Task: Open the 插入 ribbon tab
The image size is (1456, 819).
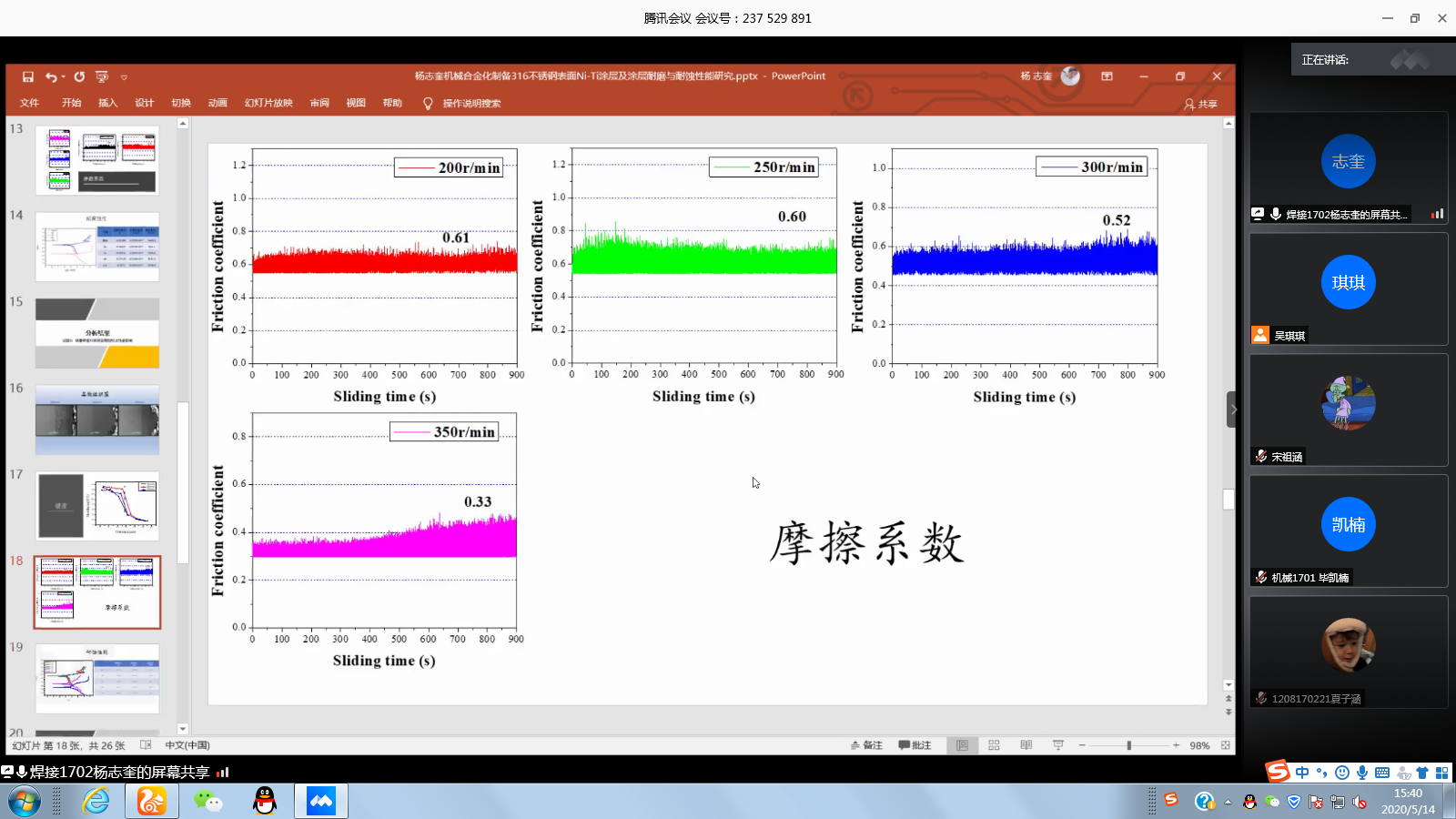Action: pos(107,103)
